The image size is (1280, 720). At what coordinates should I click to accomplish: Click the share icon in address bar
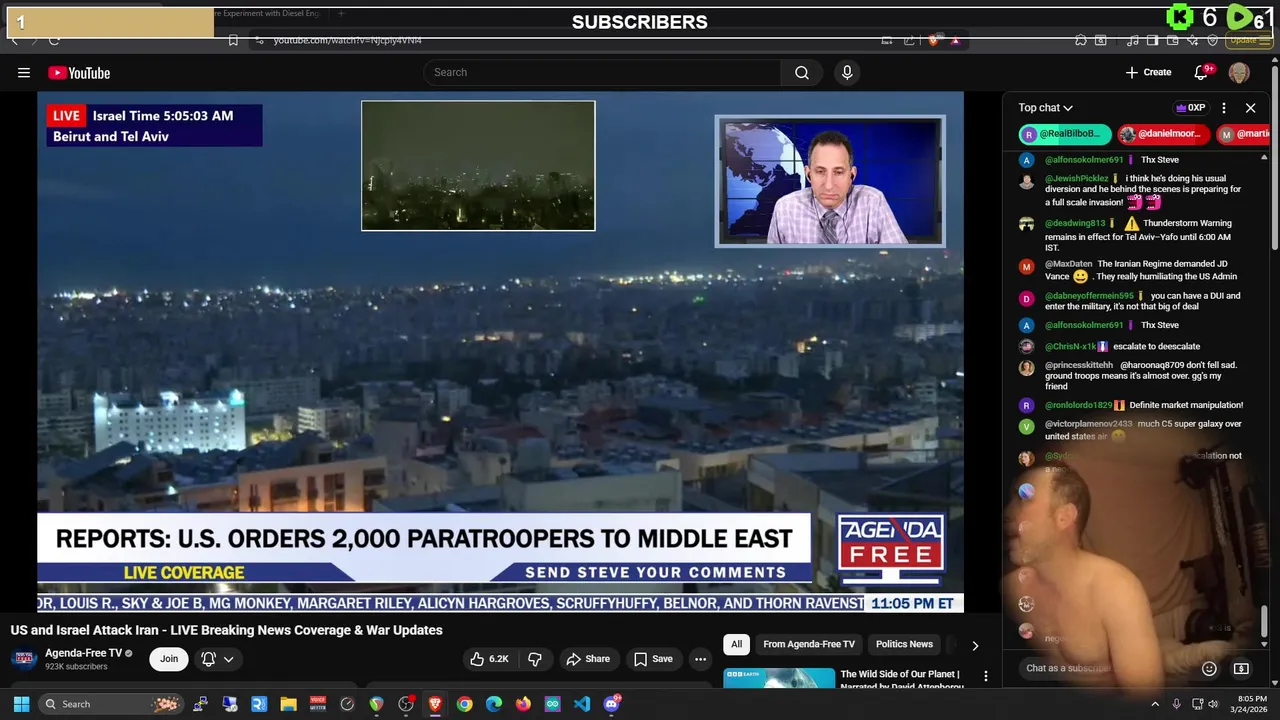(x=909, y=40)
